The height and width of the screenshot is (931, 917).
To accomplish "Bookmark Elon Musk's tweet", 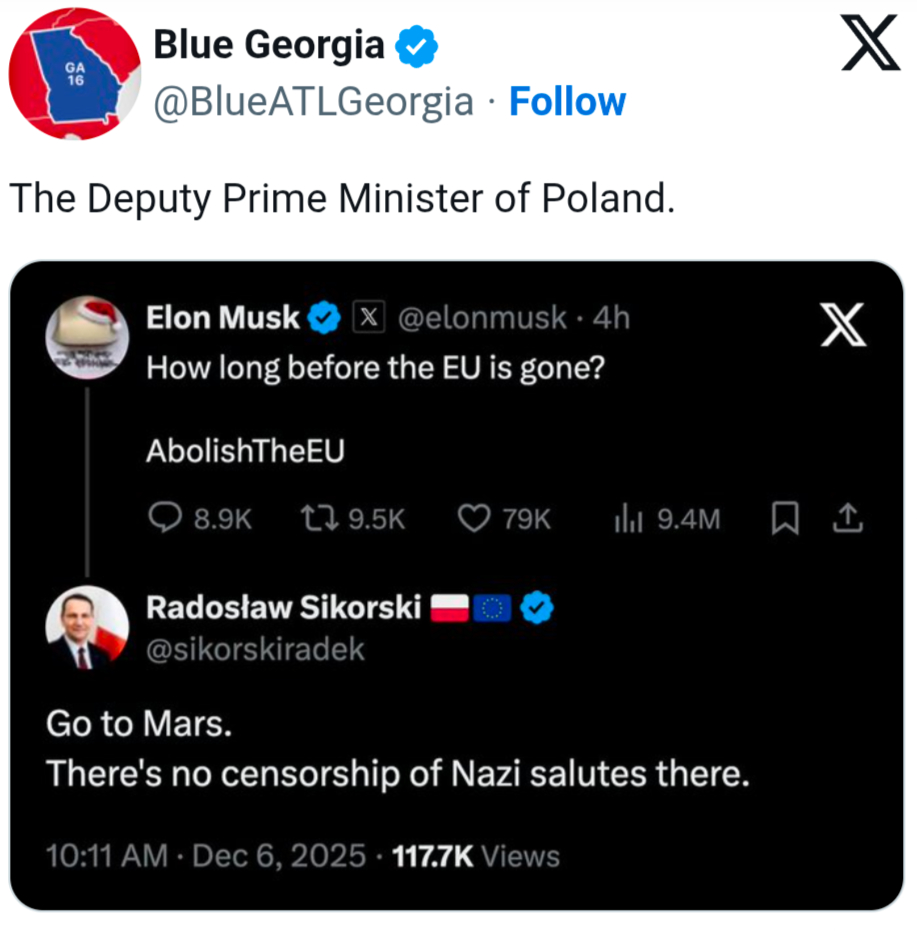I will [x=785, y=517].
